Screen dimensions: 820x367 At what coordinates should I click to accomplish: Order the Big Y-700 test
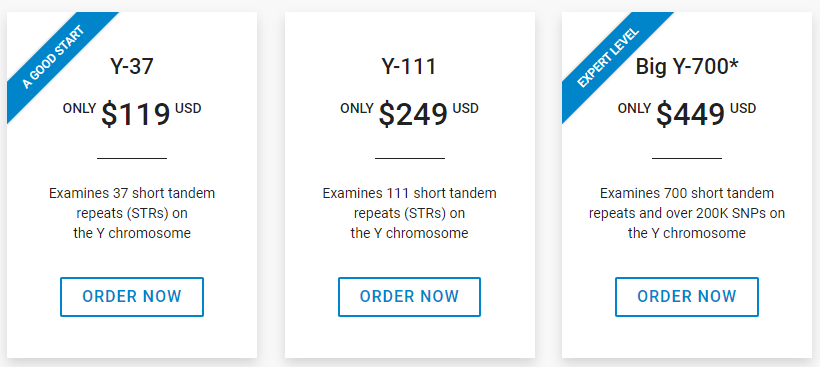[687, 297]
